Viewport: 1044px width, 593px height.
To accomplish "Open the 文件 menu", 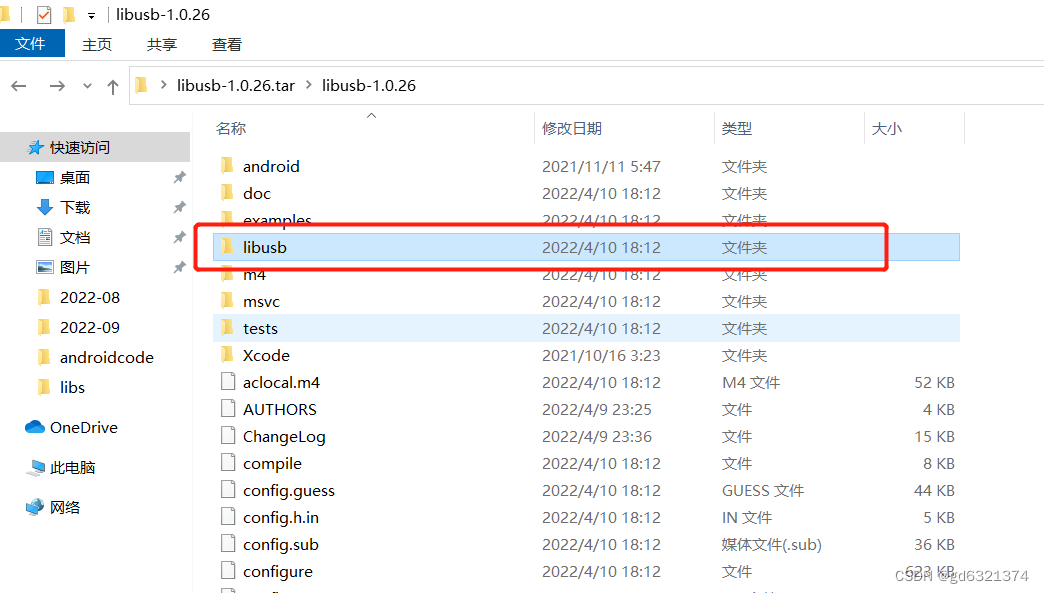I will [x=32, y=44].
